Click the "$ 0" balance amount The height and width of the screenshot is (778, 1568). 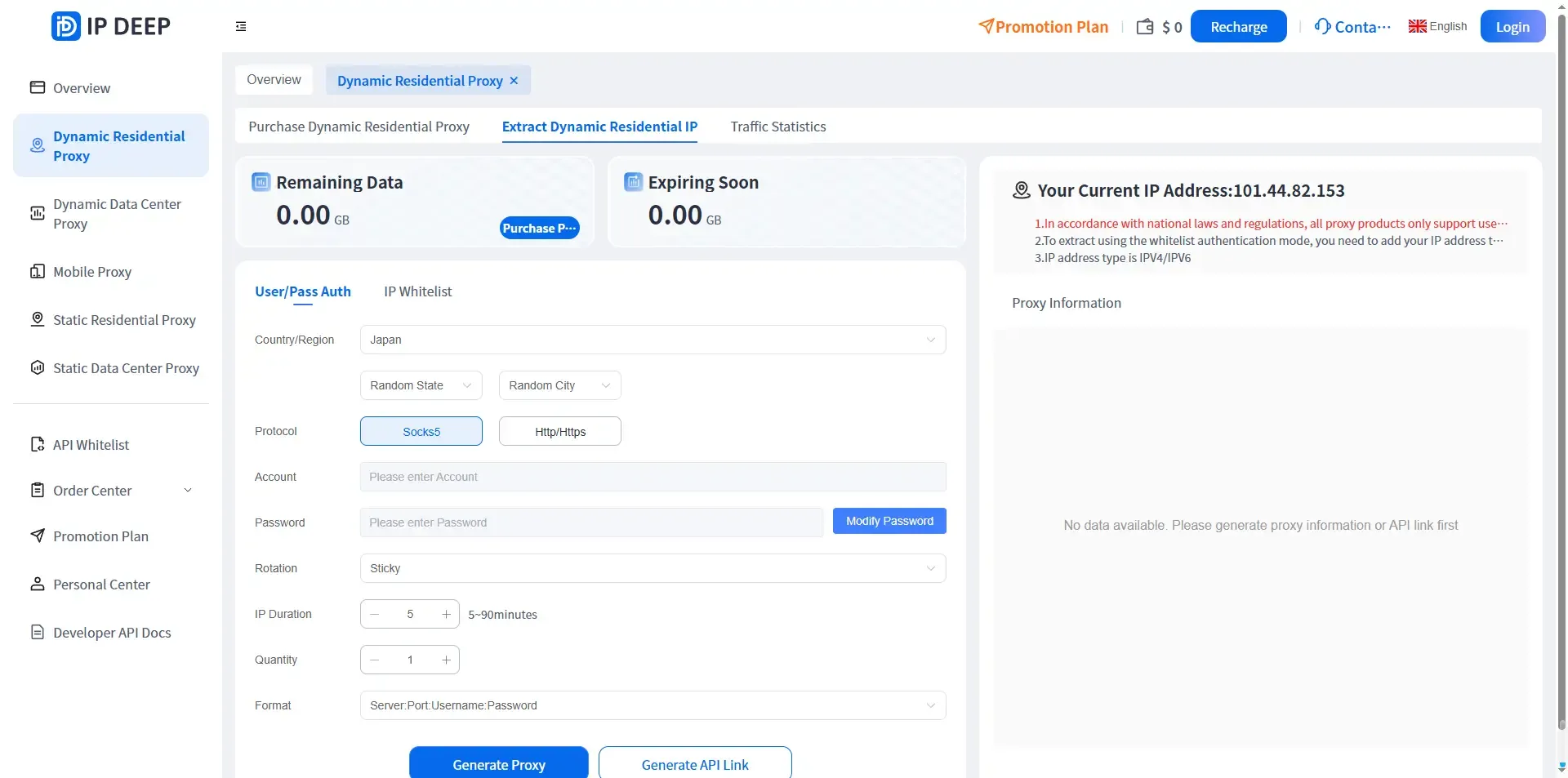pyautogui.click(x=1172, y=27)
